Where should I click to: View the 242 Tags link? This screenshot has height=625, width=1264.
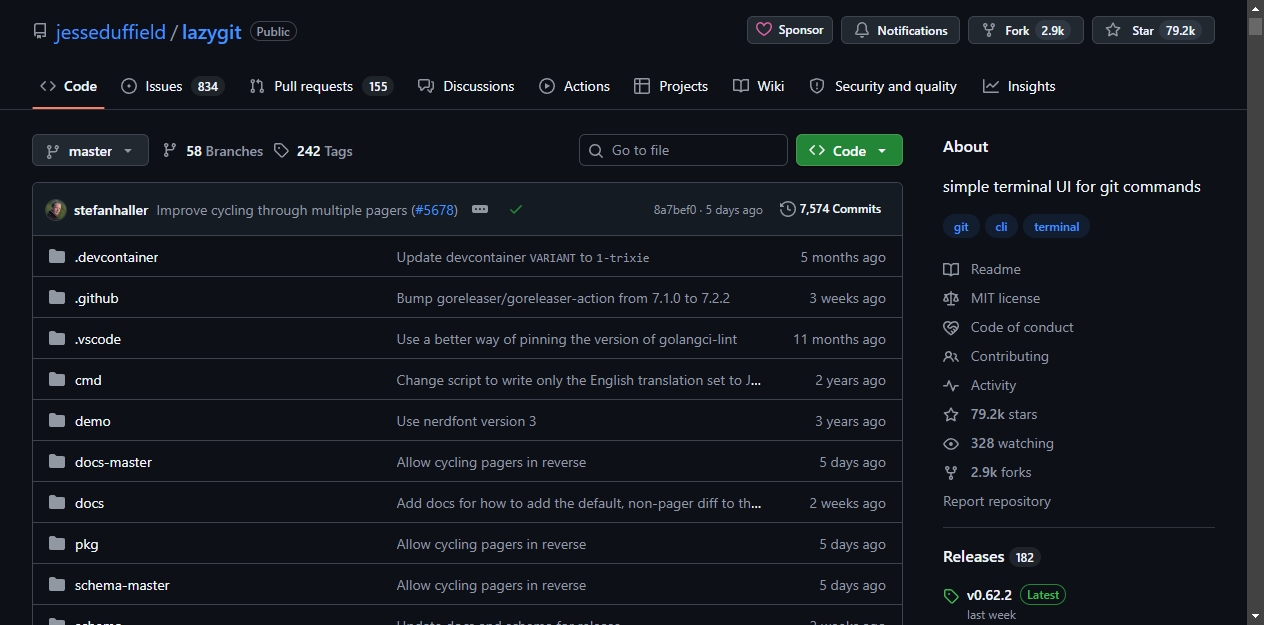(313, 151)
